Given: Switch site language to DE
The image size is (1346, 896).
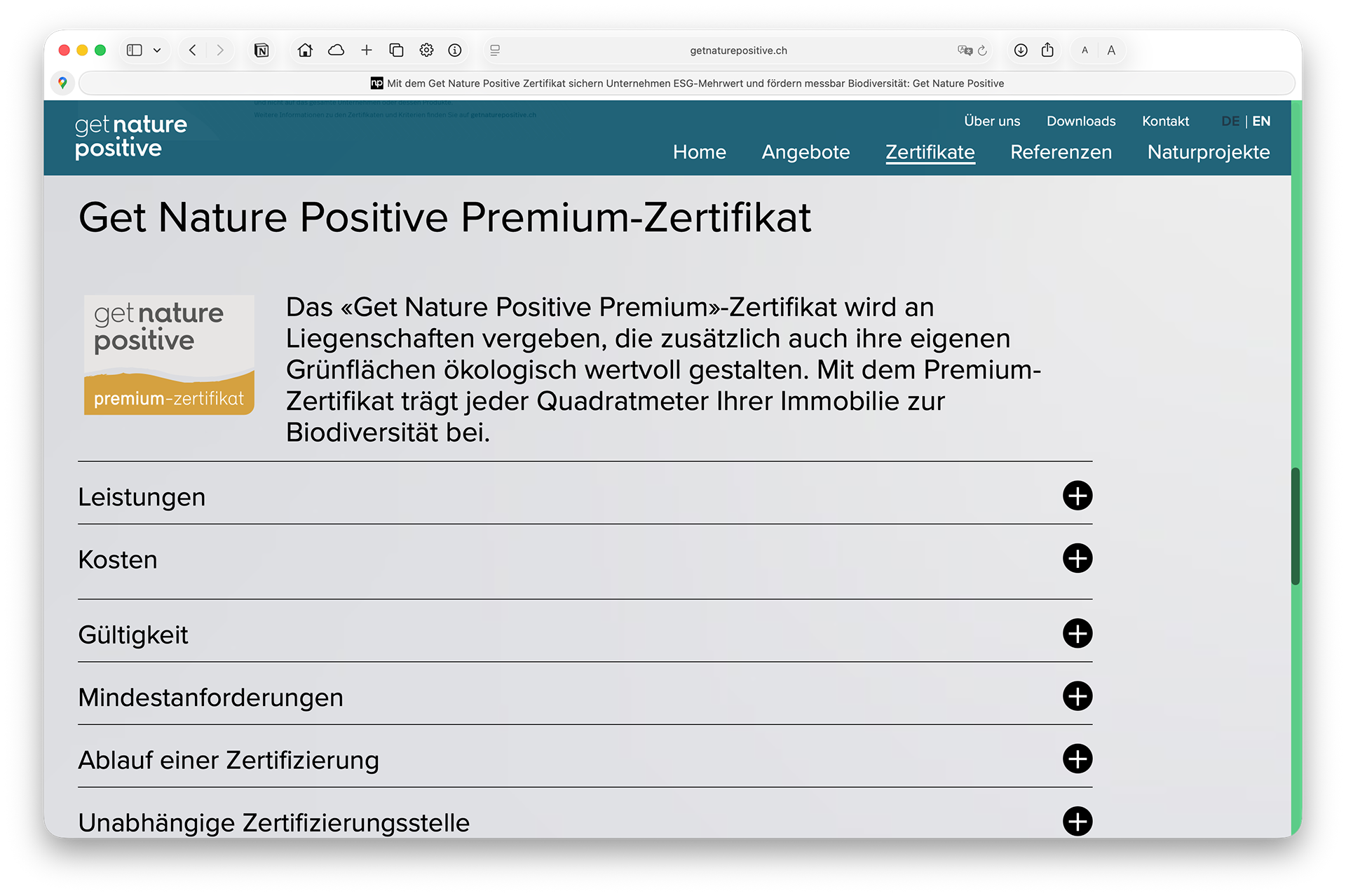Looking at the screenshot, I should (1230, 121).
